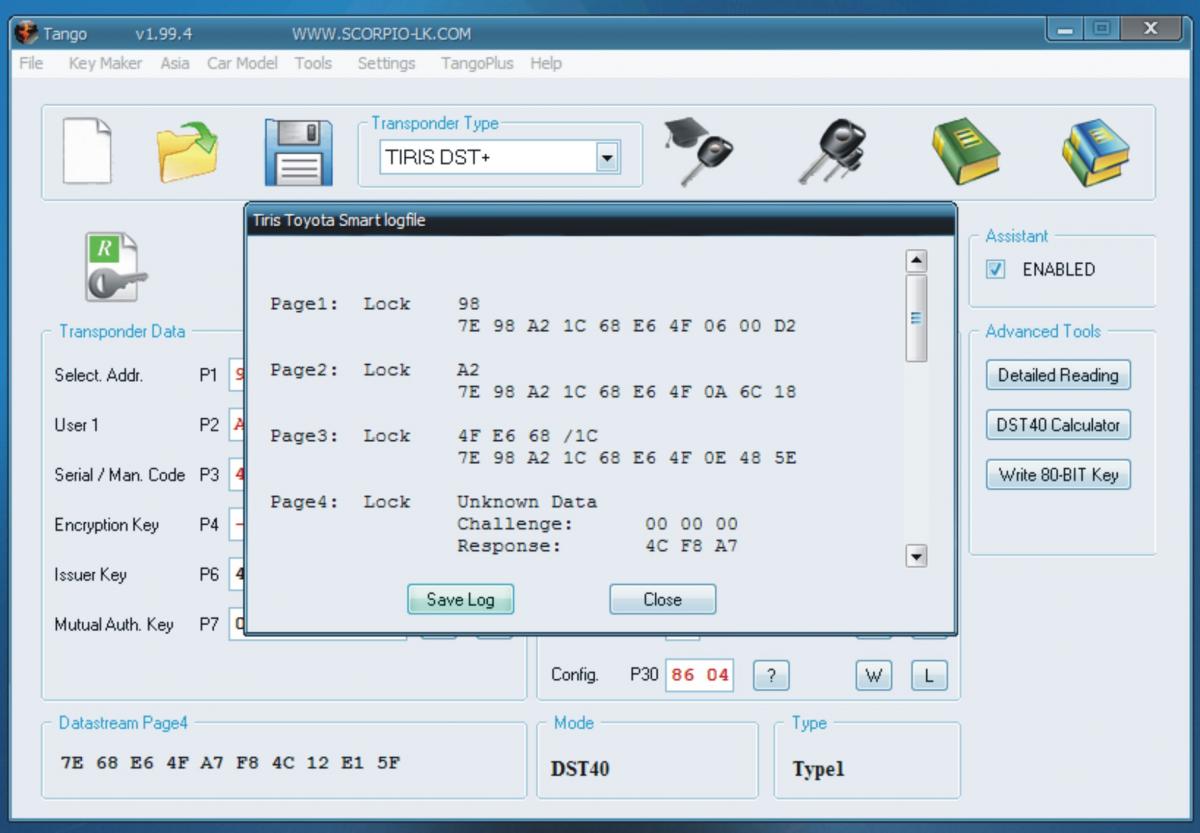The width and height of the screenshot is (1200, 833).
Task: Click the Datastream Page4 hex value
Action: click(230, 763)
